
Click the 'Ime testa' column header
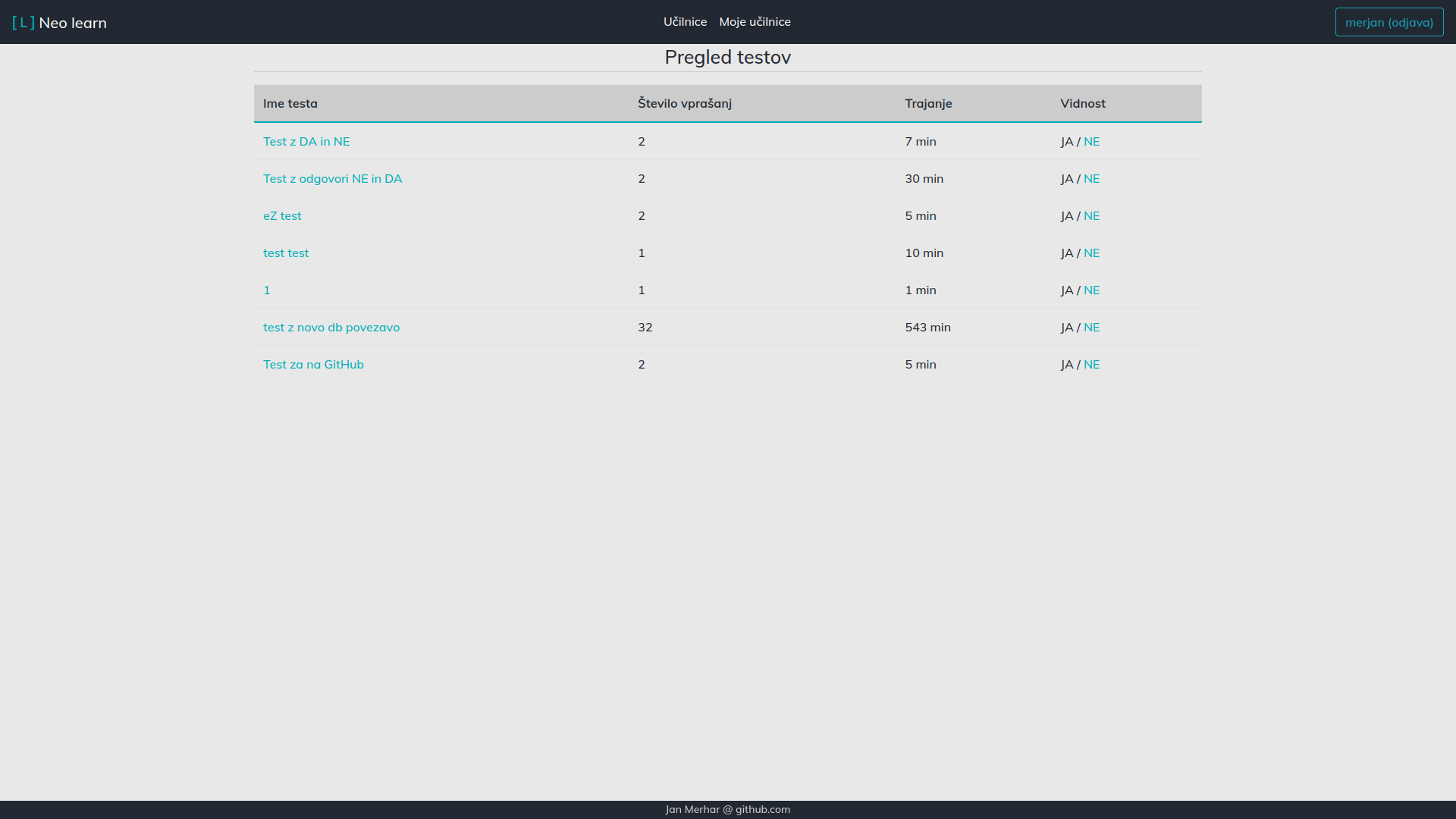(290, 104)
